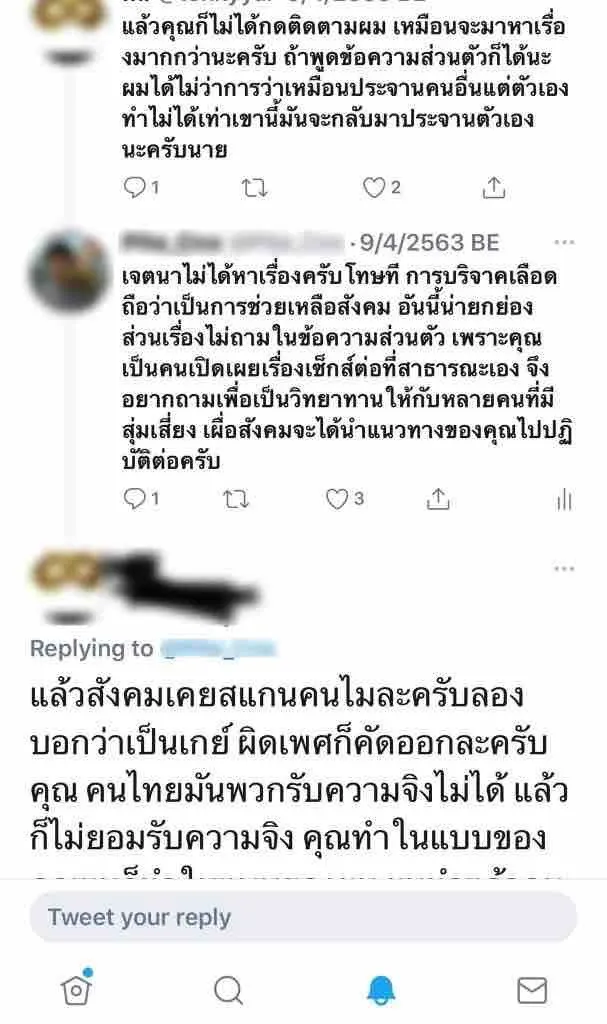Retweet the 9/4/2563 BE tweet
The width and height of the screenshot is (607, 1024).
tap(236, 500)
